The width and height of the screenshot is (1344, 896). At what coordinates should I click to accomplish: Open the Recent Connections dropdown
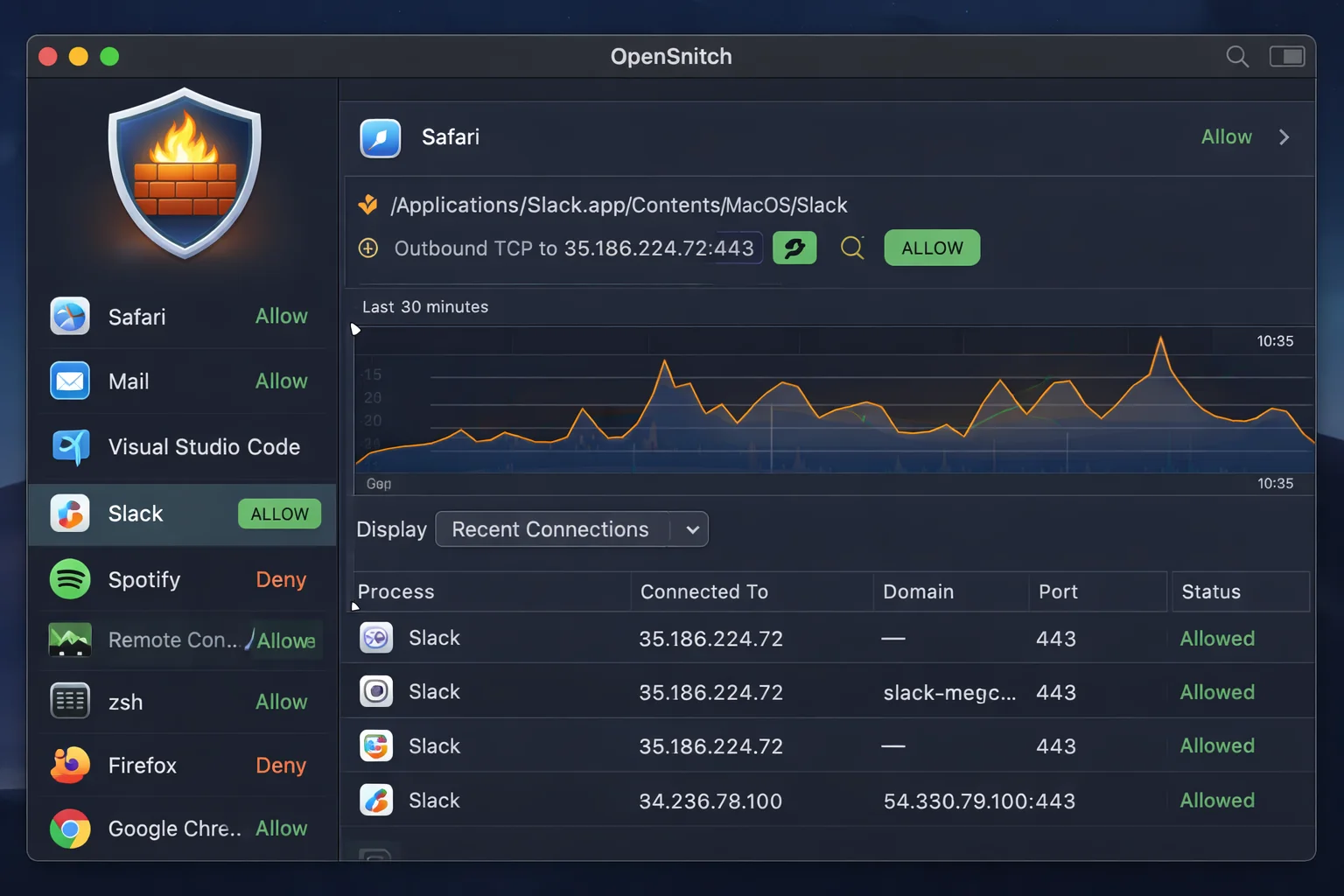click(x=571, y=529)
